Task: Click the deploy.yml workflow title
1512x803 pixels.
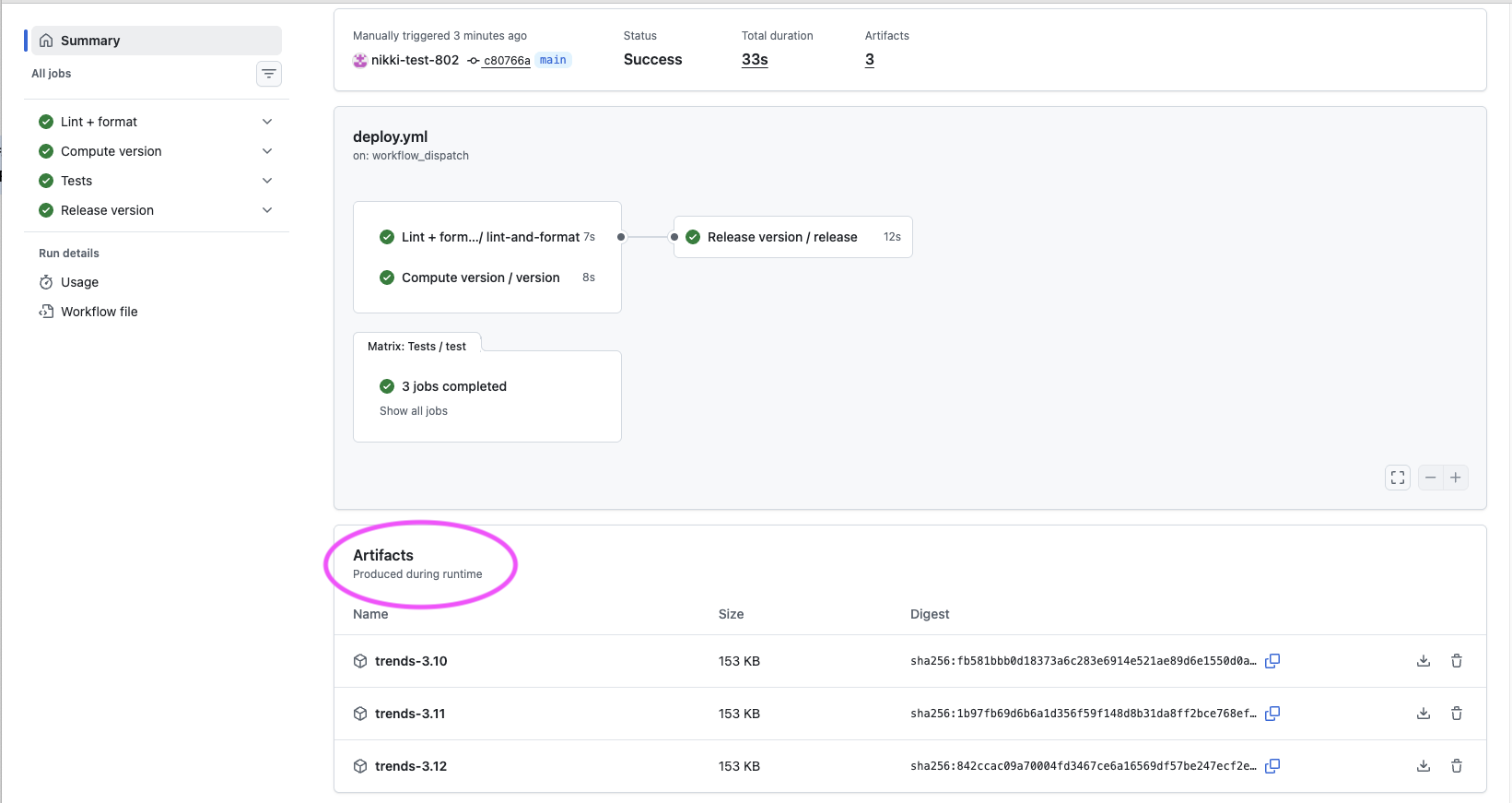Action: pos(391,136)
